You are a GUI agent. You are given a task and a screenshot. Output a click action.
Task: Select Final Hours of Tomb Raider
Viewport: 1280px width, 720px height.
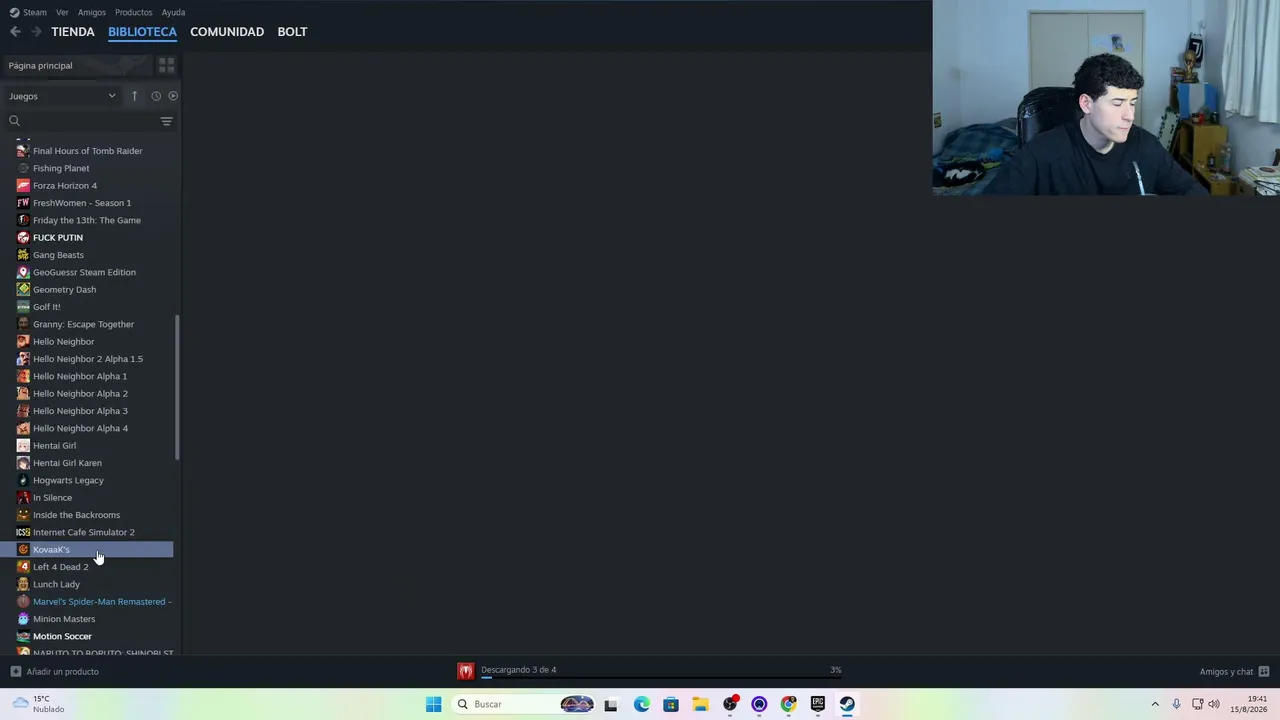point(89,151)
